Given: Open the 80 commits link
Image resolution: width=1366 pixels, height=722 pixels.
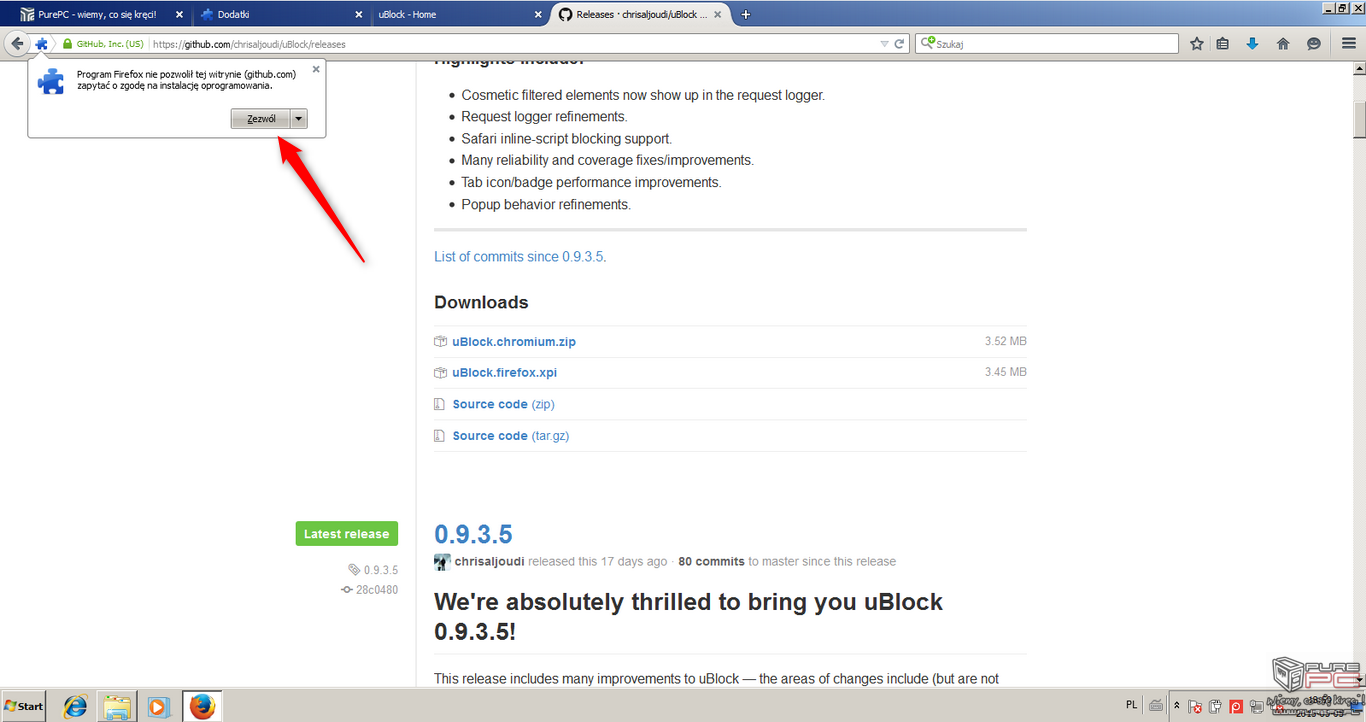Looking at the screenshot, I should coord(711,562).
